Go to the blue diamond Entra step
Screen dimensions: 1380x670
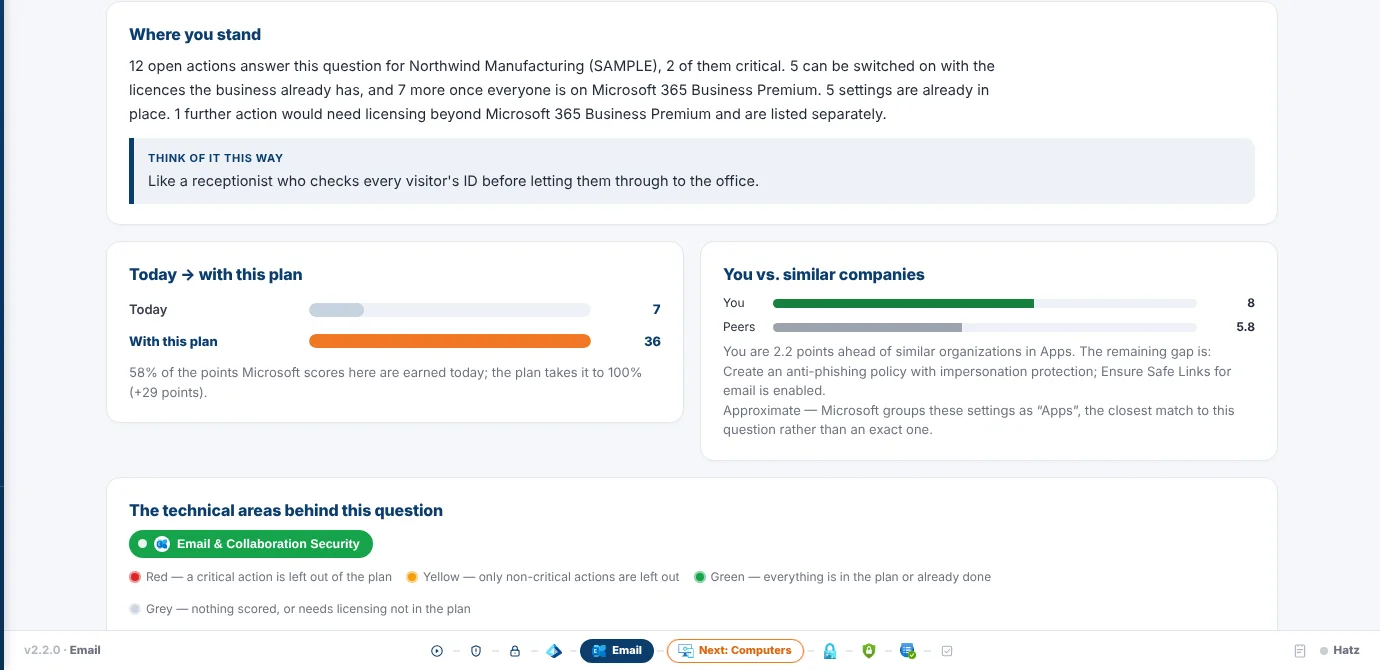coord(554,651)
